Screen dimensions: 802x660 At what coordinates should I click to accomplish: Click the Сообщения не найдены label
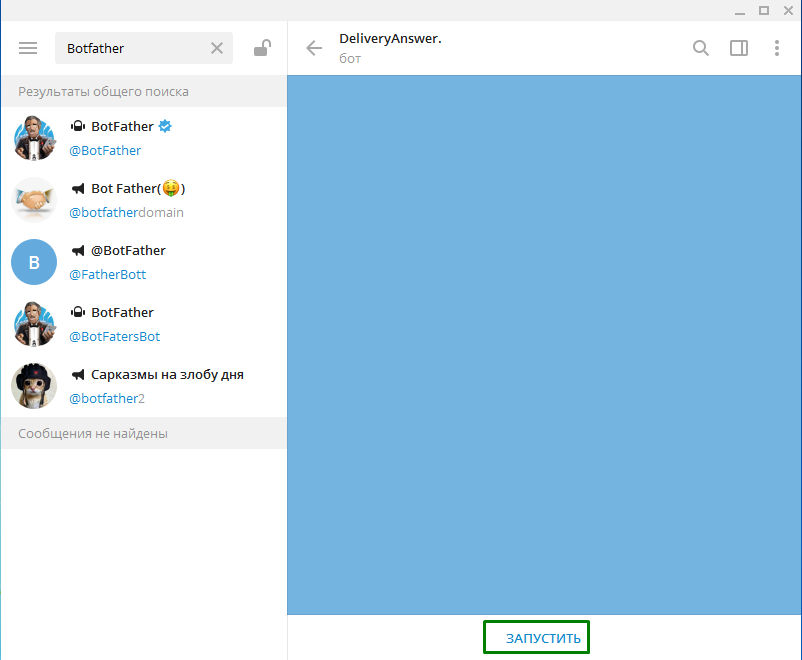coord(93,433)
